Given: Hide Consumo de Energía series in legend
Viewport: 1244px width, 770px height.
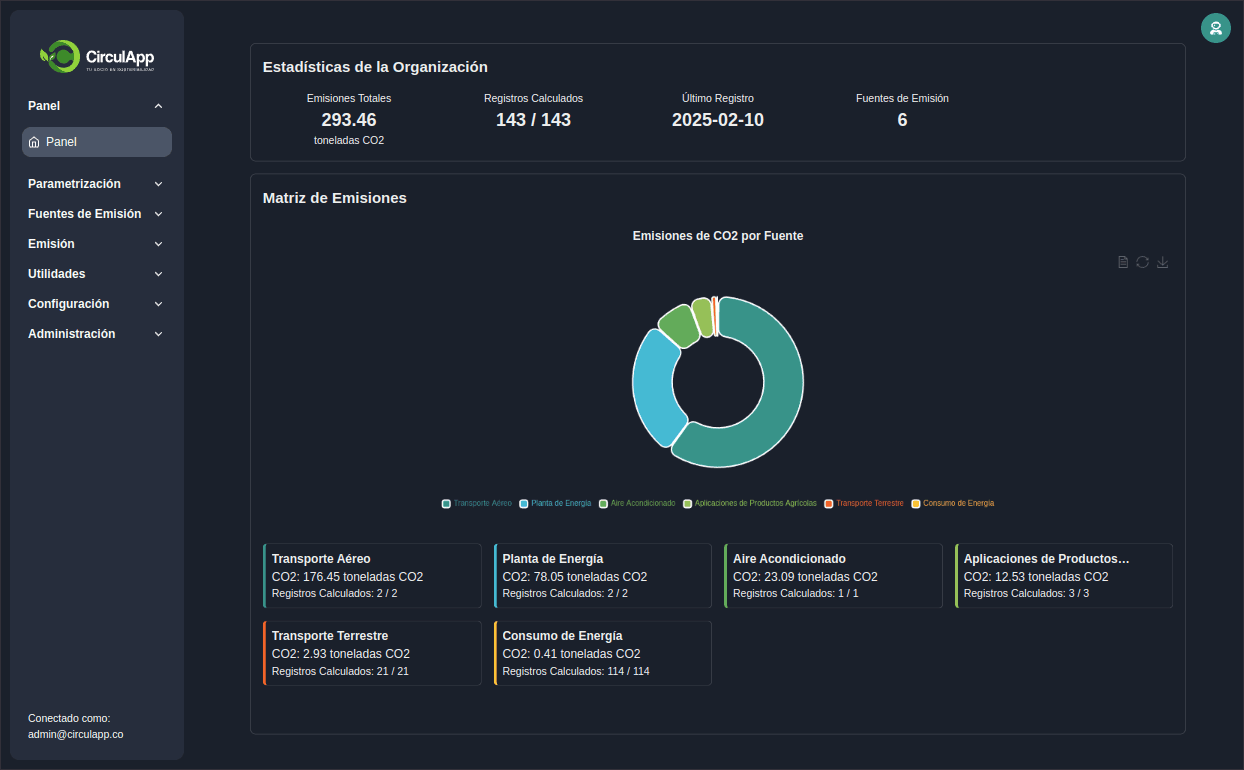Looking at the screenshot, I should coord(952,503).
